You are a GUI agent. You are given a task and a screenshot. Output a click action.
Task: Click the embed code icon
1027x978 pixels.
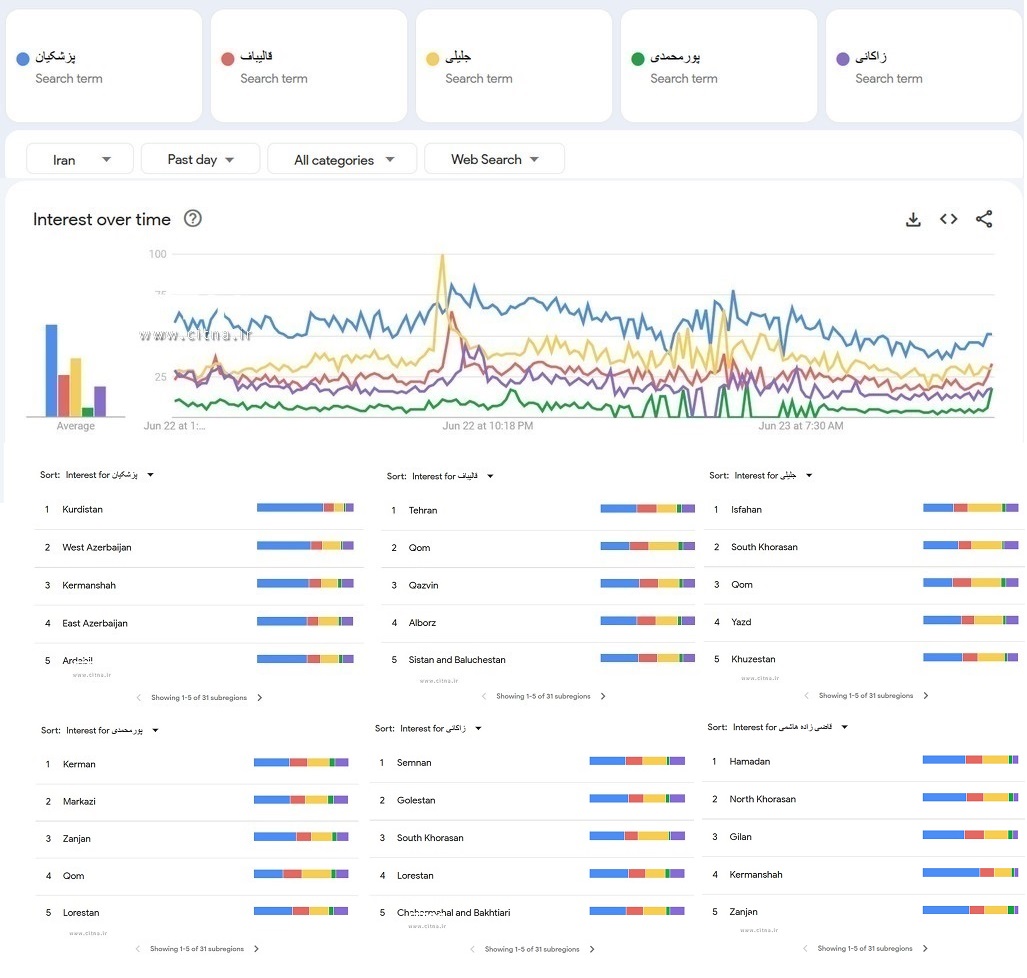(948, 220)
